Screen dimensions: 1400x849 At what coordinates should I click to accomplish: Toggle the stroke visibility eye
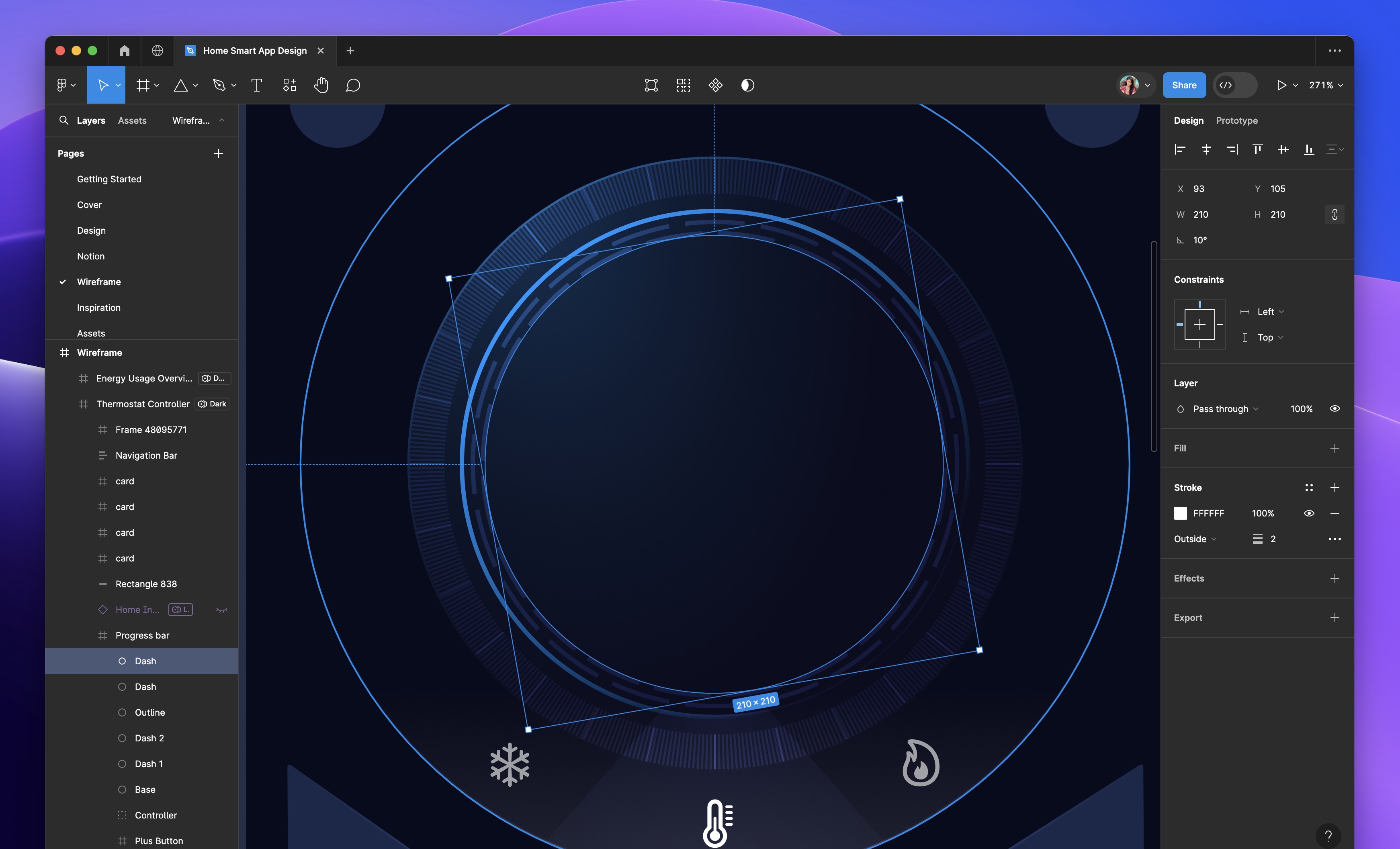tap(1308, 513)
